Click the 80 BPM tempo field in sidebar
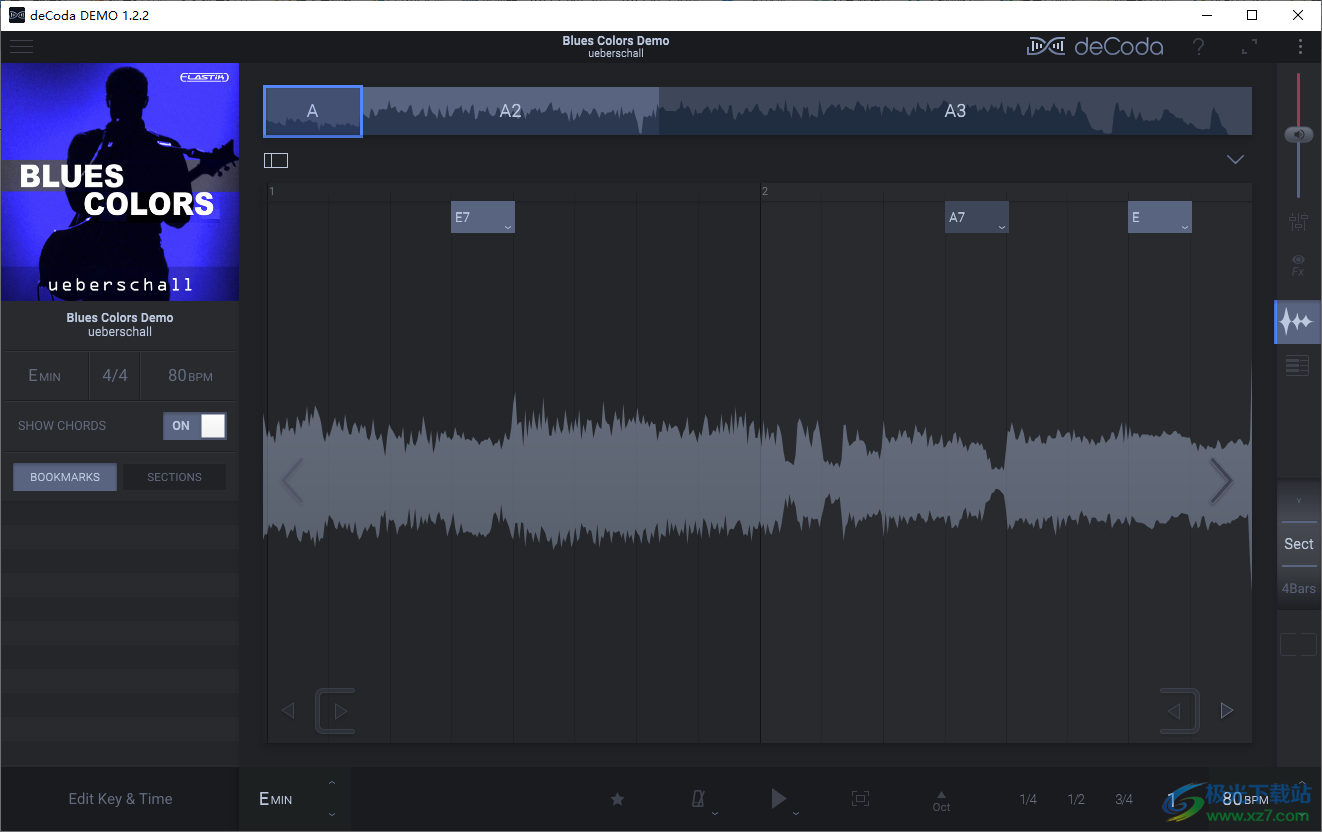The image size is (1322, 832). coord(190,376)
